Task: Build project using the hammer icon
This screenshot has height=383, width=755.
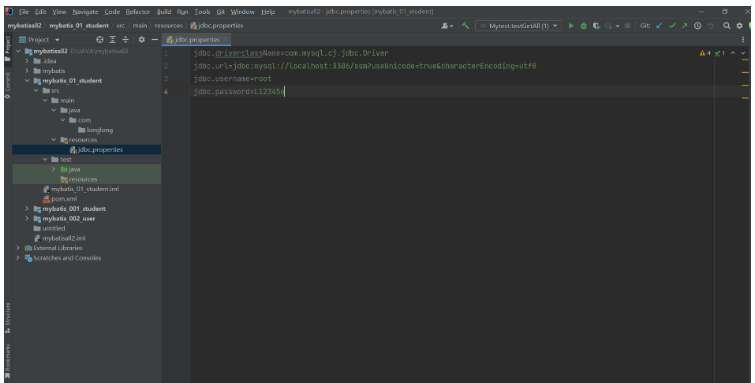Action: pyautogui.click(x=465, y=26)
